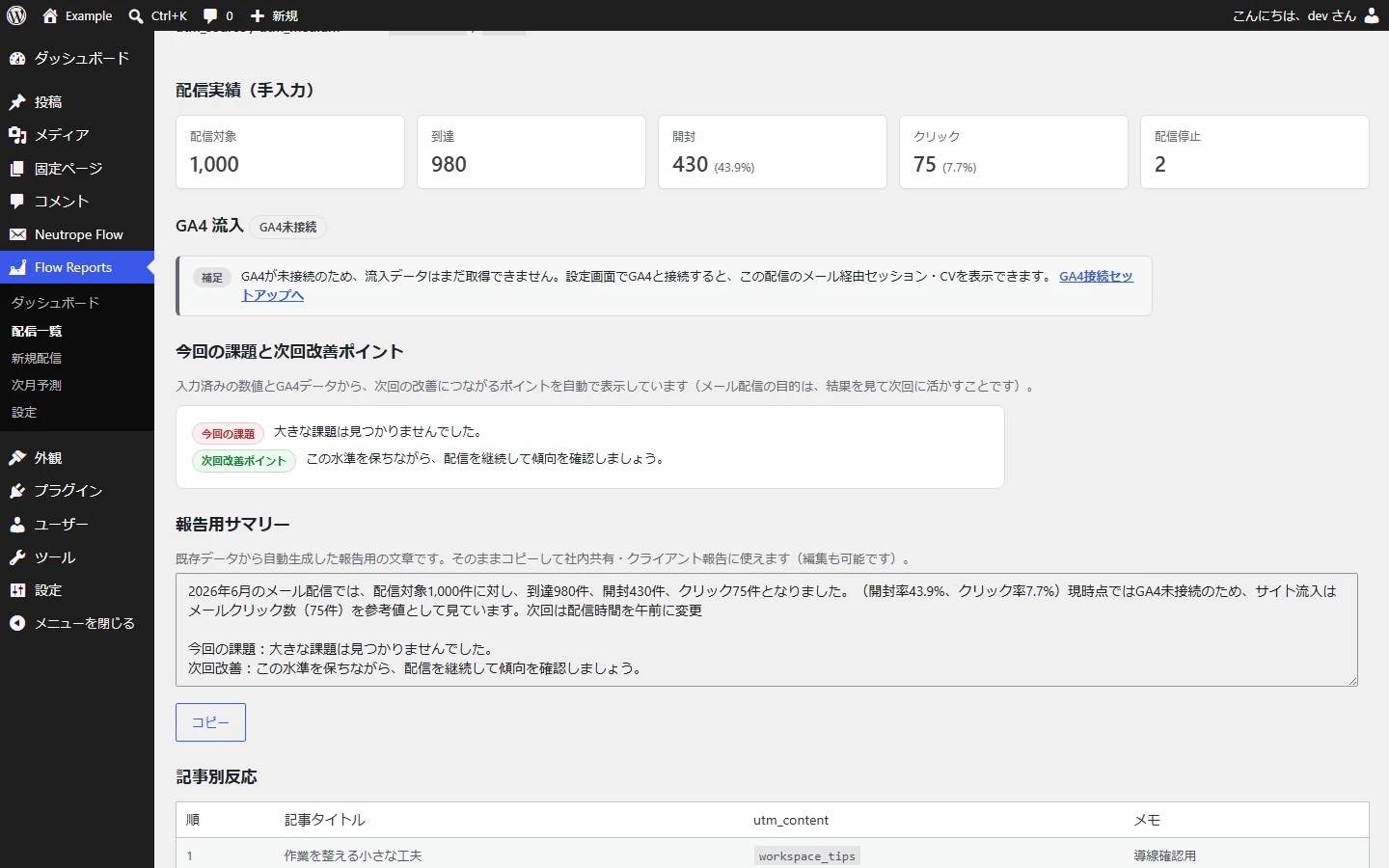Open プラグイン menu label
Screen dimensions: 1389x868
point(68,491)
